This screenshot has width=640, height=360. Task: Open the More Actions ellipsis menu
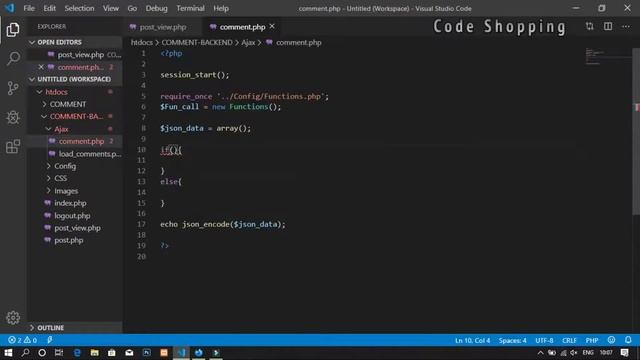click(x=626, y=27)
